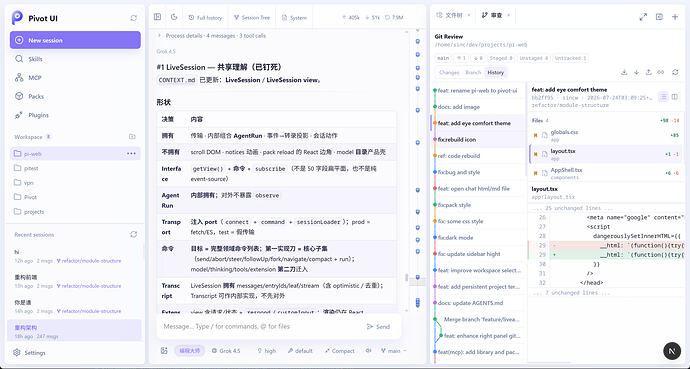Click the plus icon in the right panel header

(675, 17)
